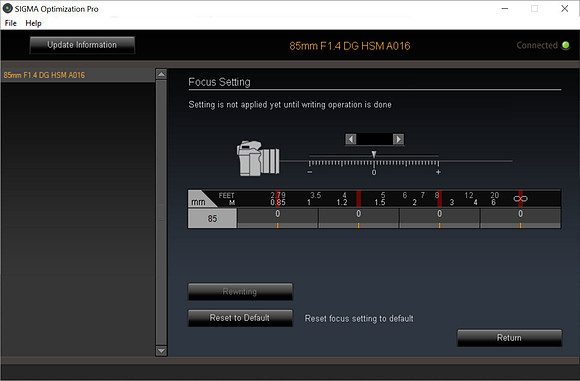580x381 pixels.
Task: Select the 1.2–1.5m distance adjustment cell
Action: [358, 218]
